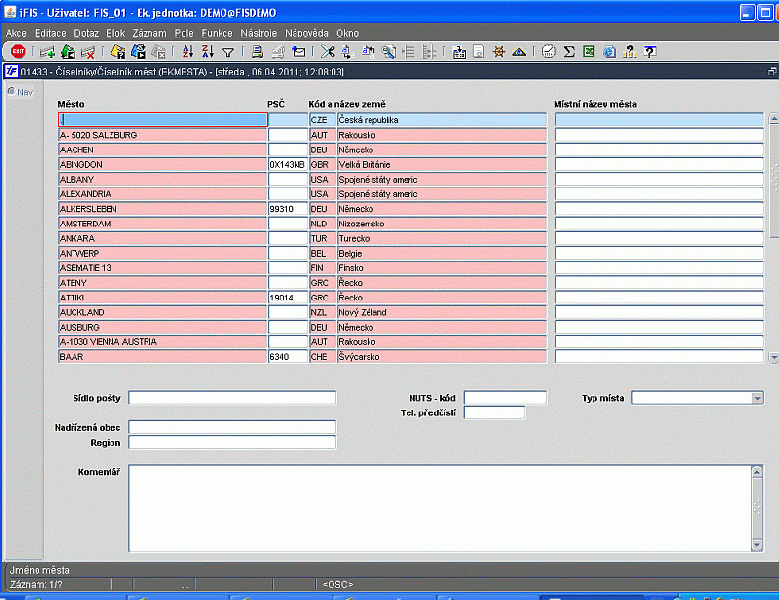Select the AMSTERDAM city cell
This screenshot has height=600, width=779.
162,224
